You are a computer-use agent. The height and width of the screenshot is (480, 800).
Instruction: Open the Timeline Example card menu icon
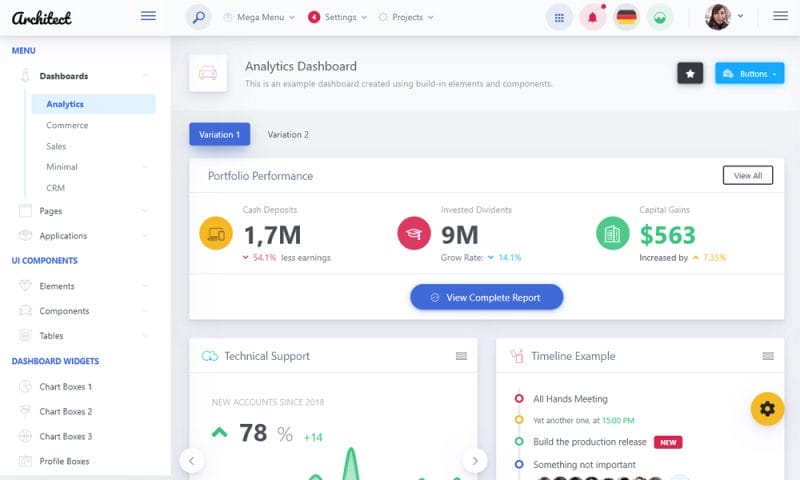[768, 356]
